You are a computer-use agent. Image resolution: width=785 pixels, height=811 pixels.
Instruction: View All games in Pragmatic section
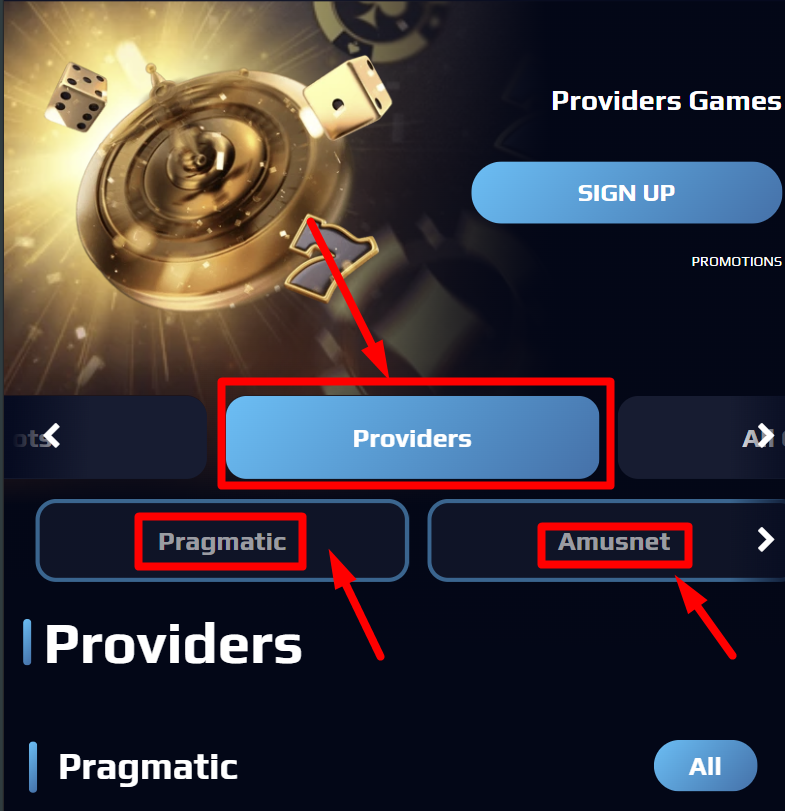pos(705,766)
